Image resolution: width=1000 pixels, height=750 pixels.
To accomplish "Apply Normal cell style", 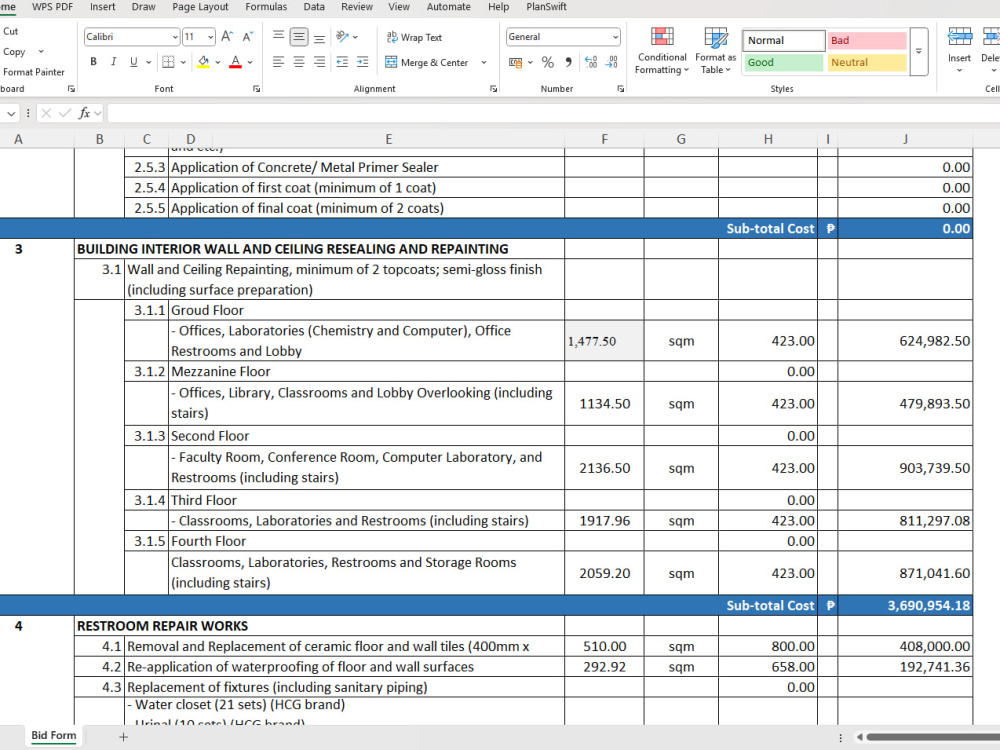I will (x=783, y=40).
